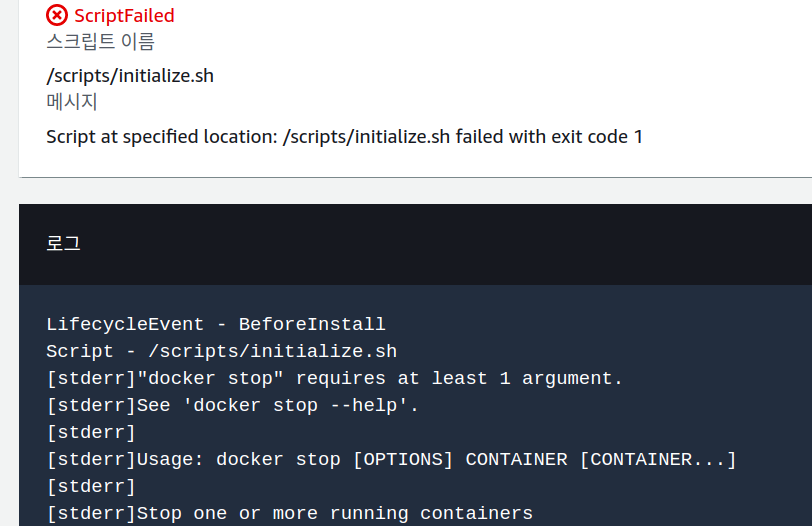Click the CONTAINER [CONTAINER...] text in usage line
Screen dimensions: 812x526
click(x=601, y=459)
